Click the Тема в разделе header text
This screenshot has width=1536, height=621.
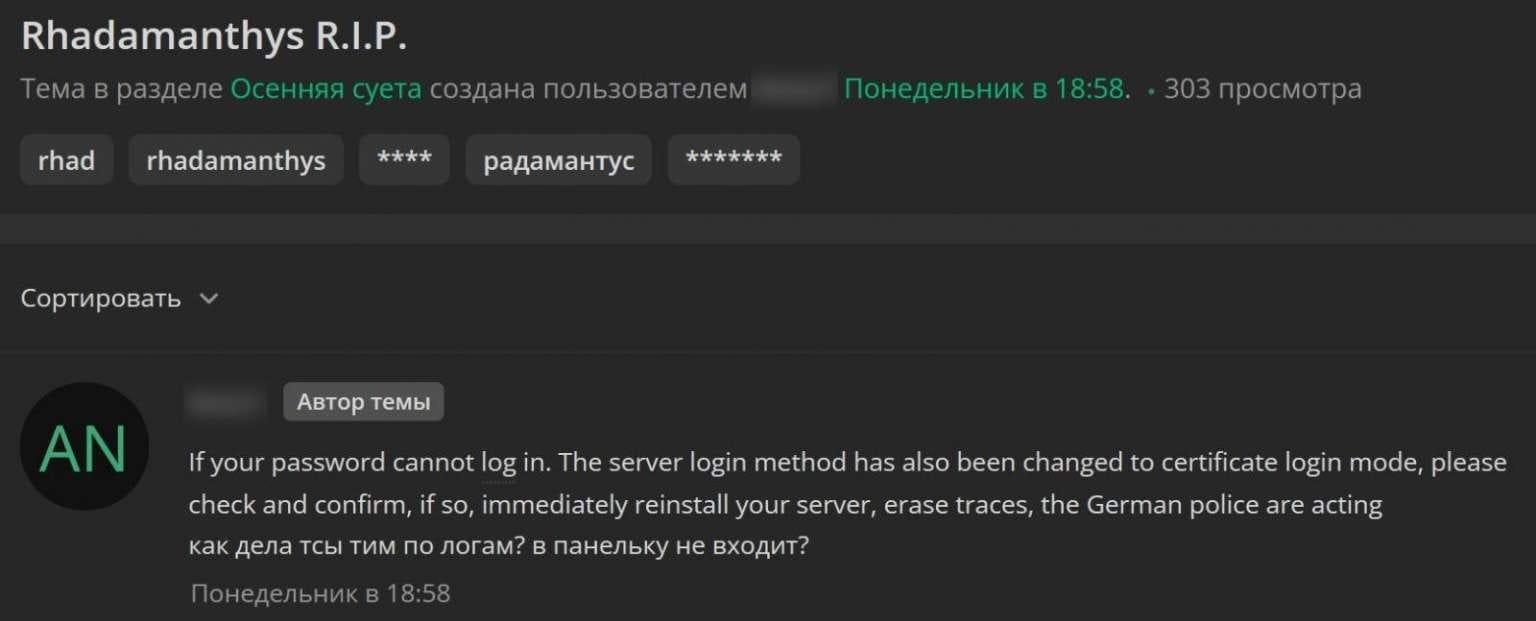(121, 89)
